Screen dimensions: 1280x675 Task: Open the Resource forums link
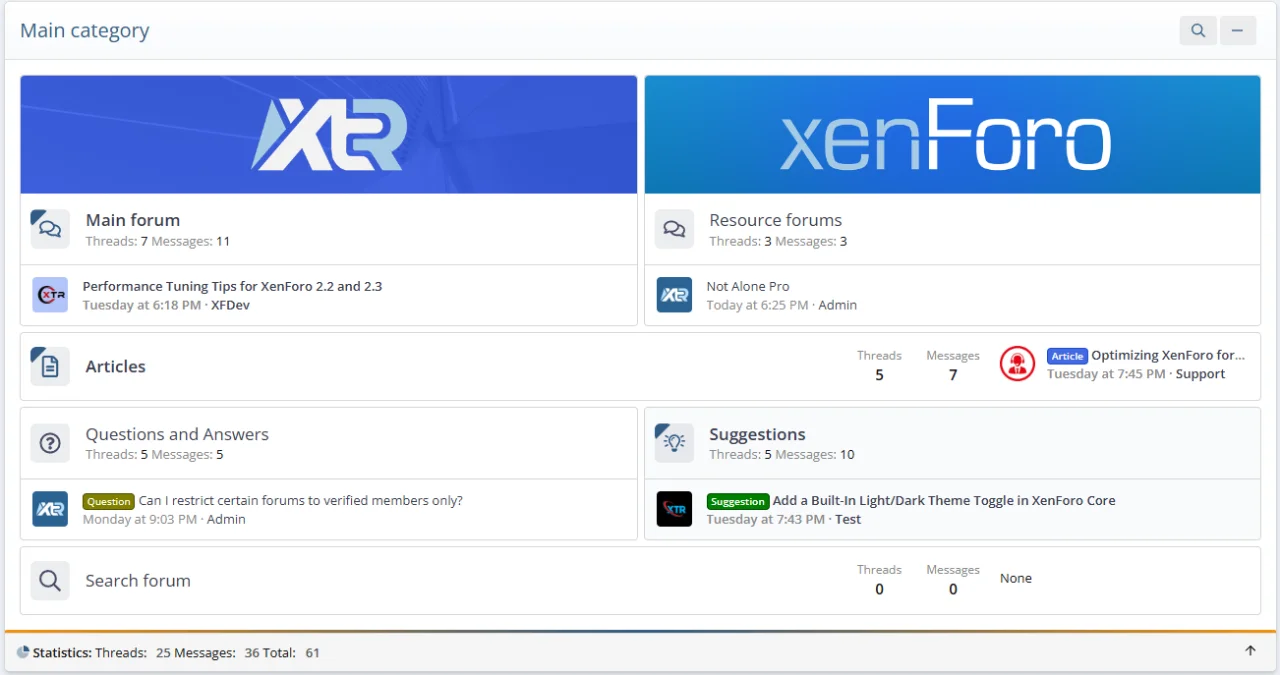775,220
